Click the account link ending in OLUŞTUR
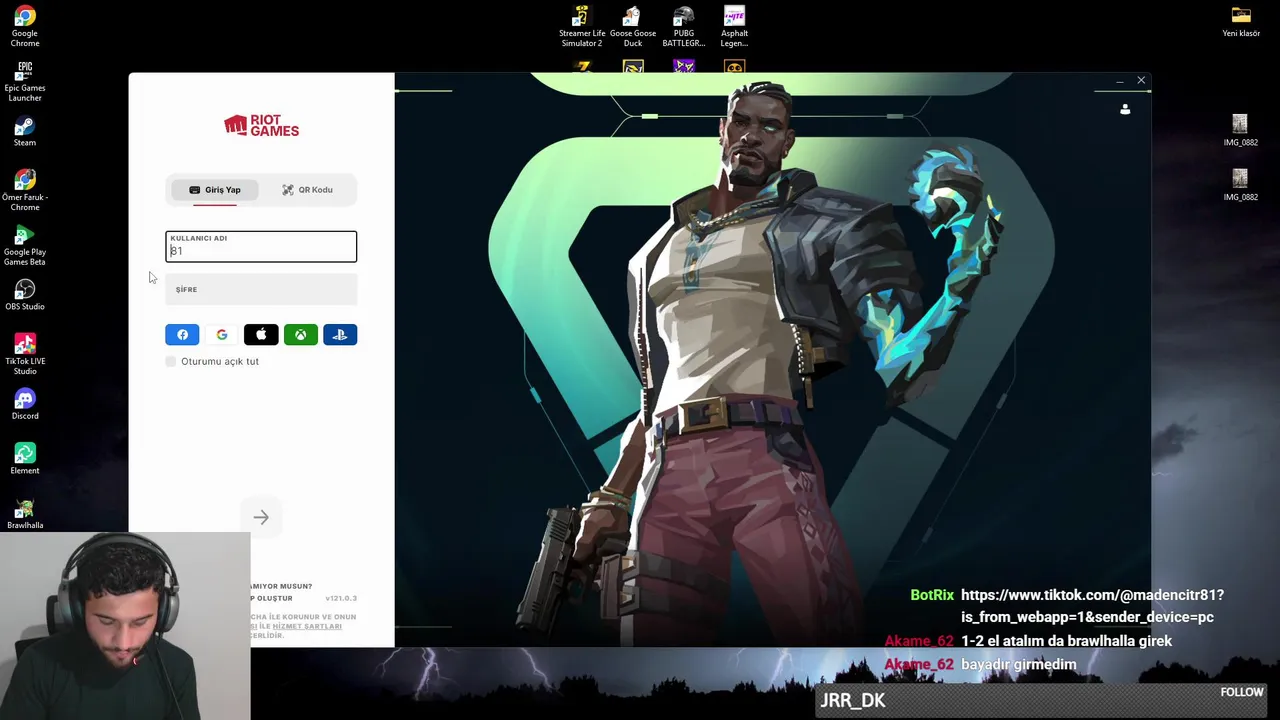Screen dimensions: 1280x720 [x=272, y=598]
